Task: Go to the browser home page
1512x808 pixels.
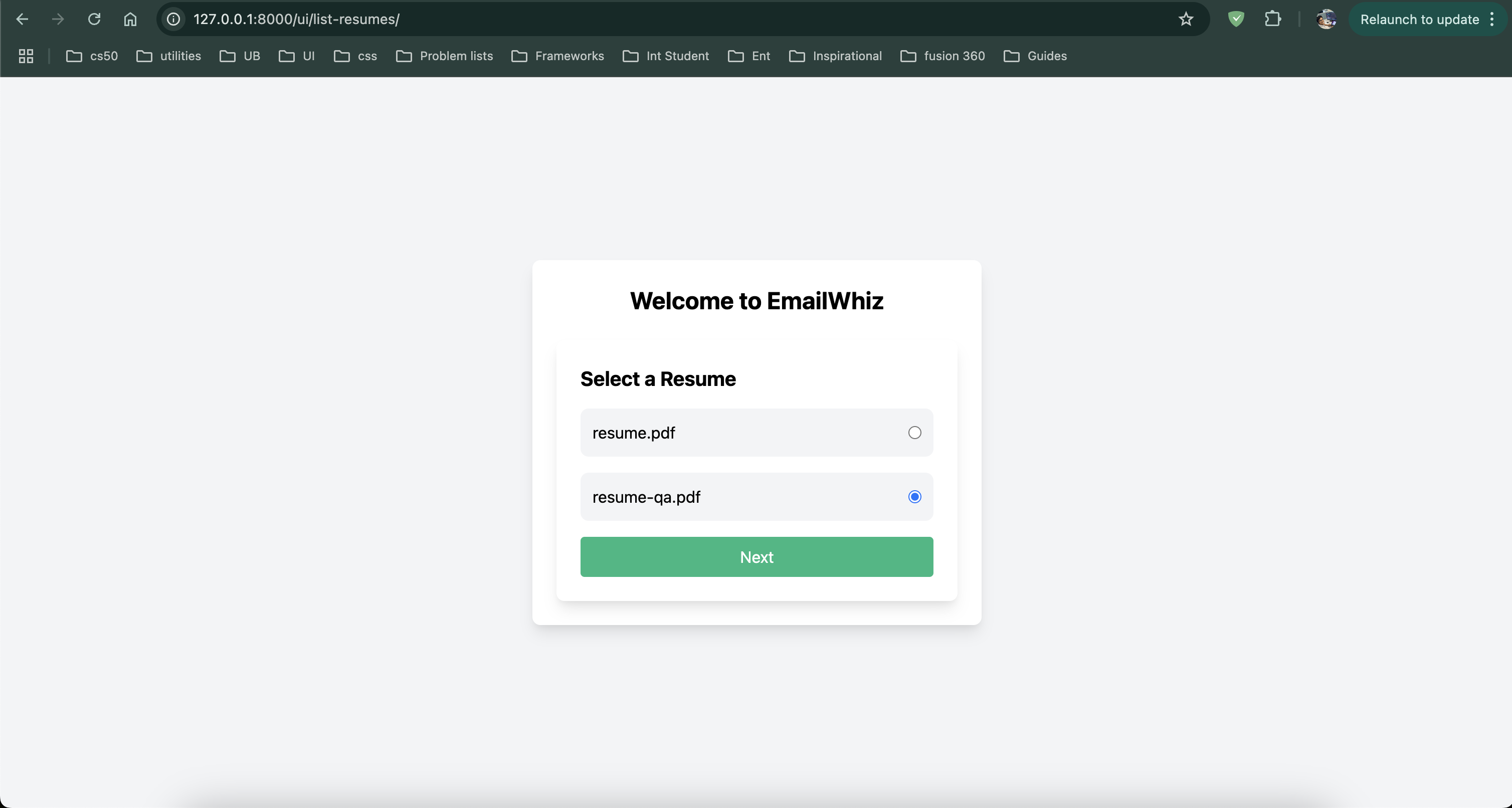Action: 130,20
